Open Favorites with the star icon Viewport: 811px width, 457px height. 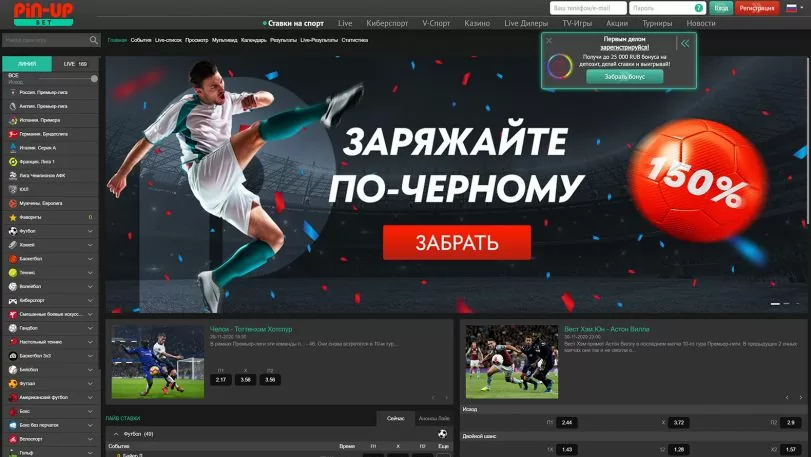[13, 216]
